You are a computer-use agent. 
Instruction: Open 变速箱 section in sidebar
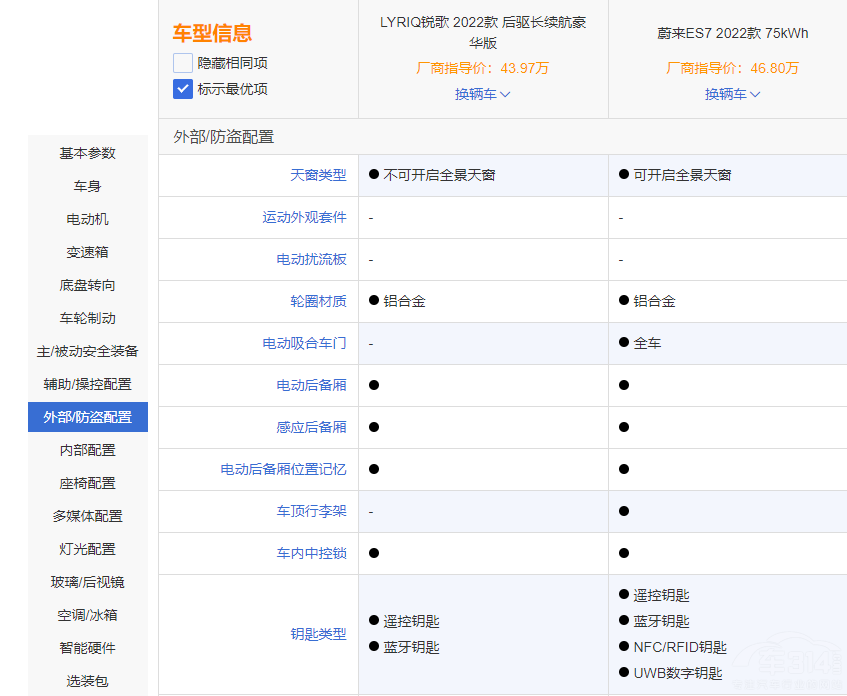tap(88, 252)
